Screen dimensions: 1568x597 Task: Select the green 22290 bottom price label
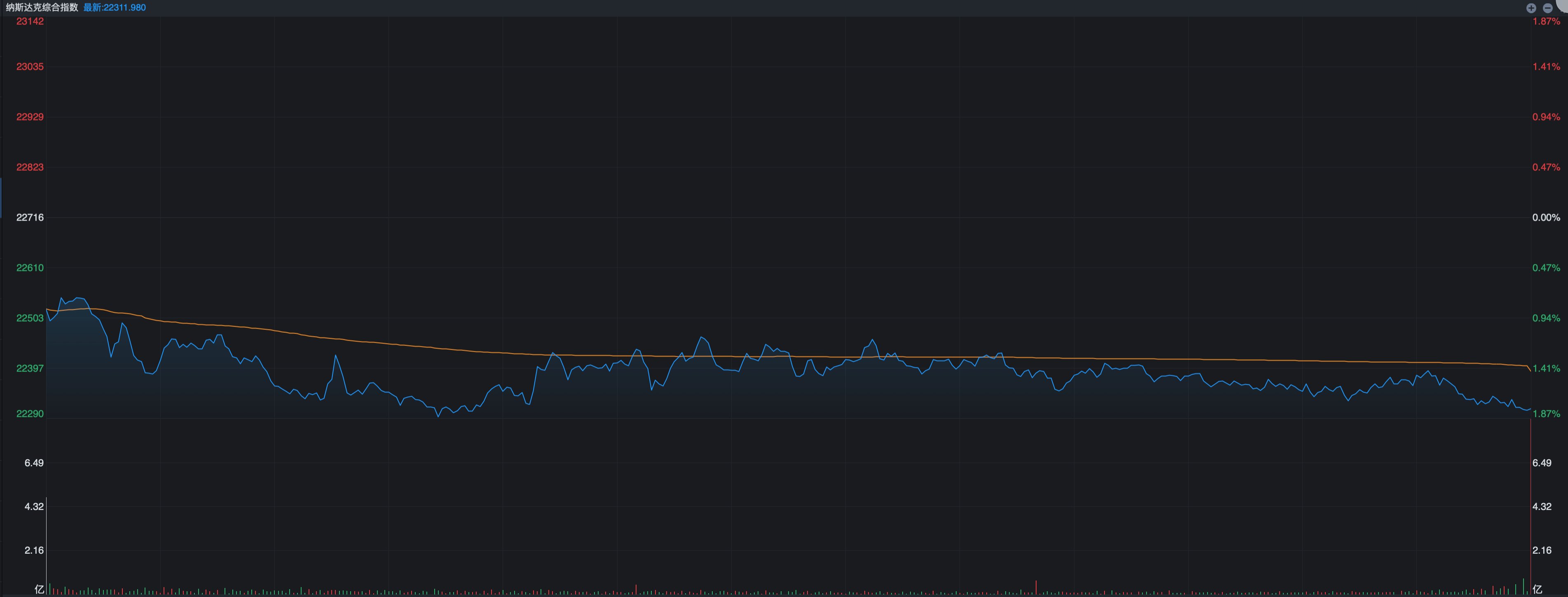(x=30, y=414)
